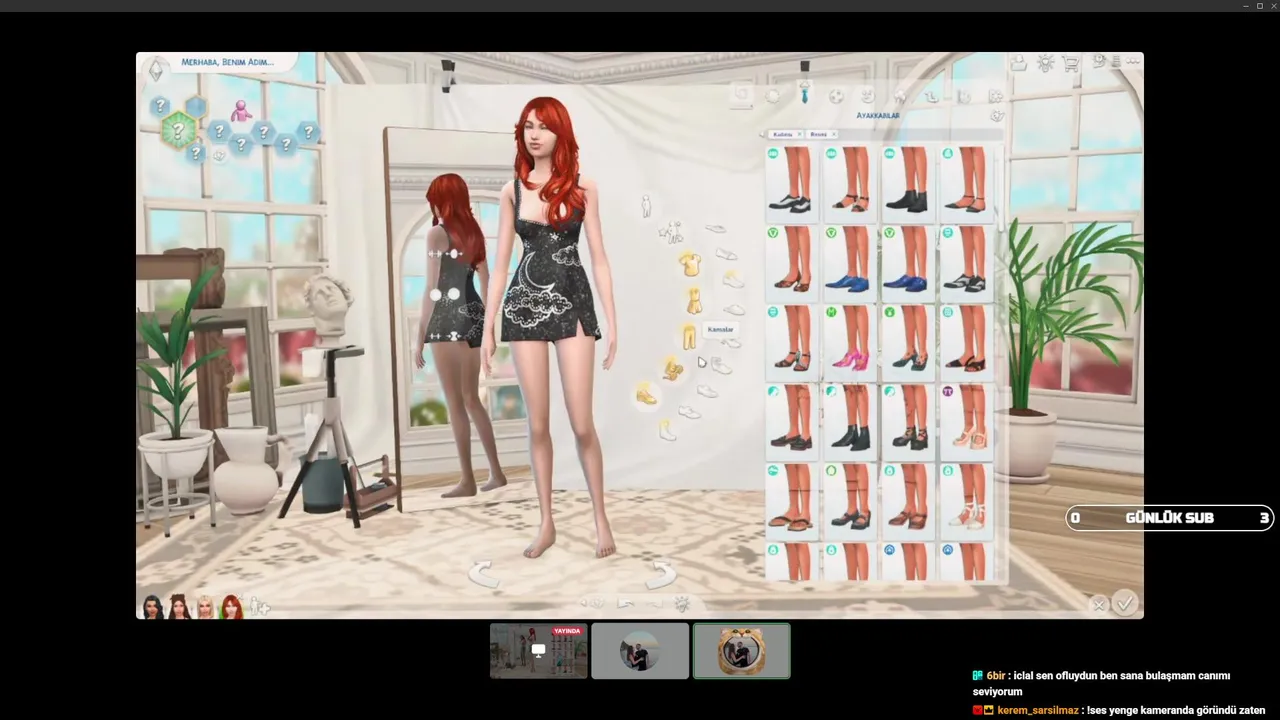Choose the pink walk style figure icon
1280x720 pixels.
click(x=241, y=110)
